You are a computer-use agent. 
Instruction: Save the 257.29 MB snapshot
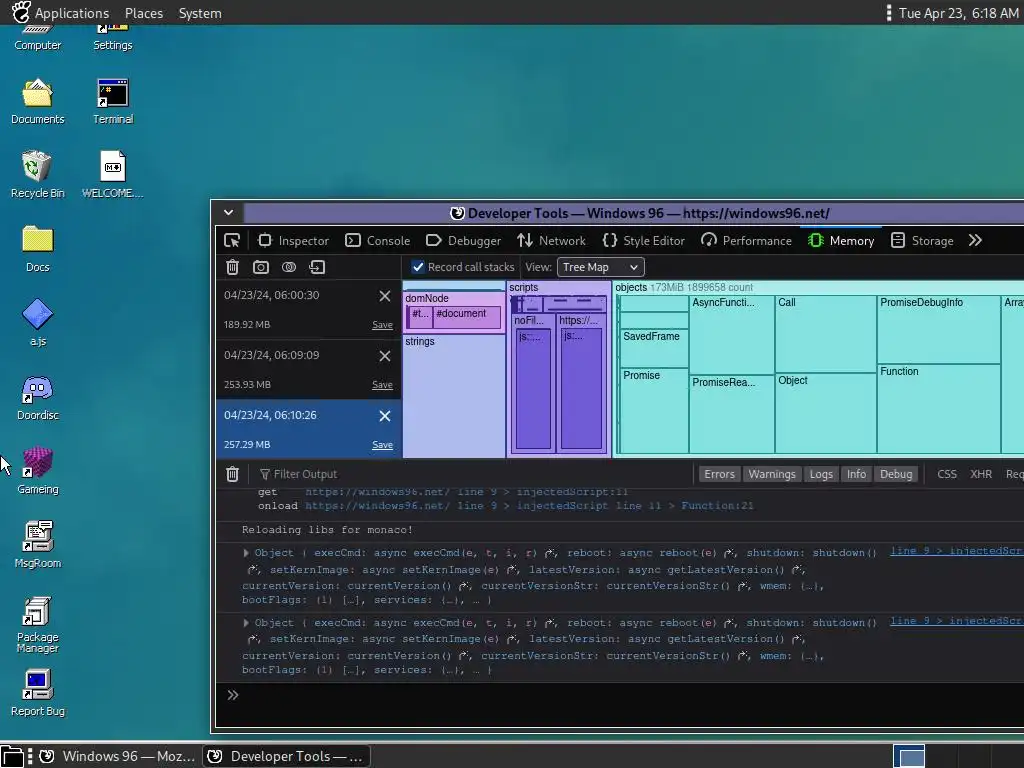pos(382,445)
